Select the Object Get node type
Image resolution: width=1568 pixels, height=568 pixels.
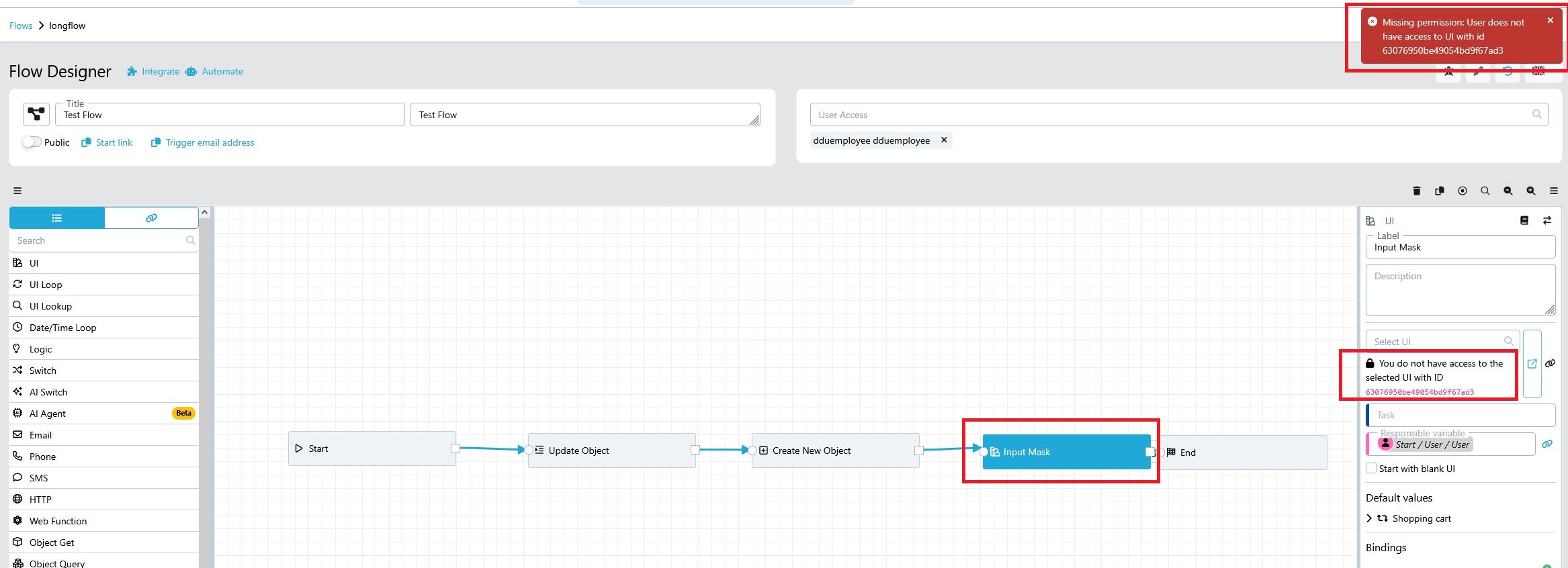pos(104,542)
